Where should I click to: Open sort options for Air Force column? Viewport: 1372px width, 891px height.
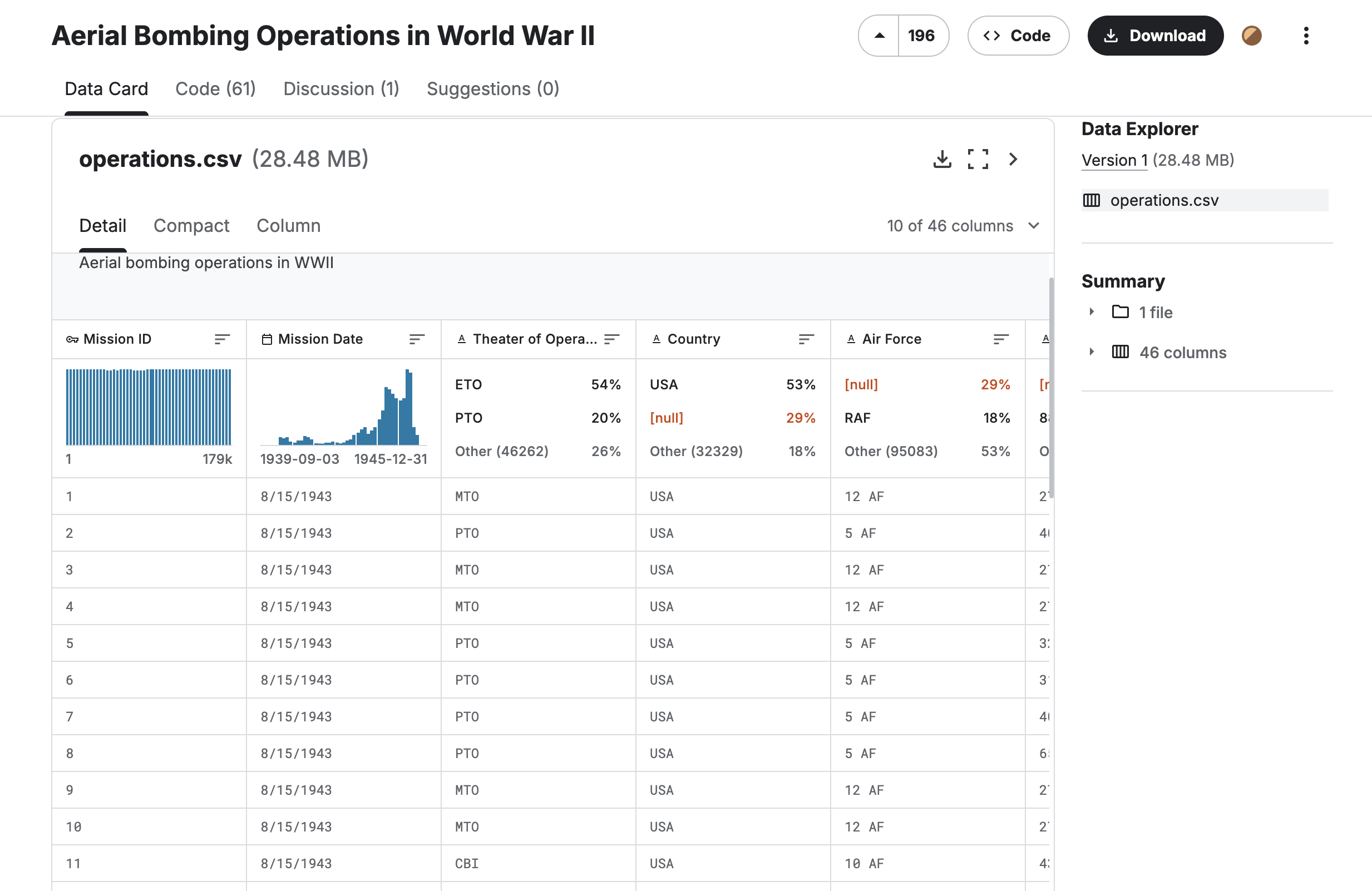point(1001,339)
